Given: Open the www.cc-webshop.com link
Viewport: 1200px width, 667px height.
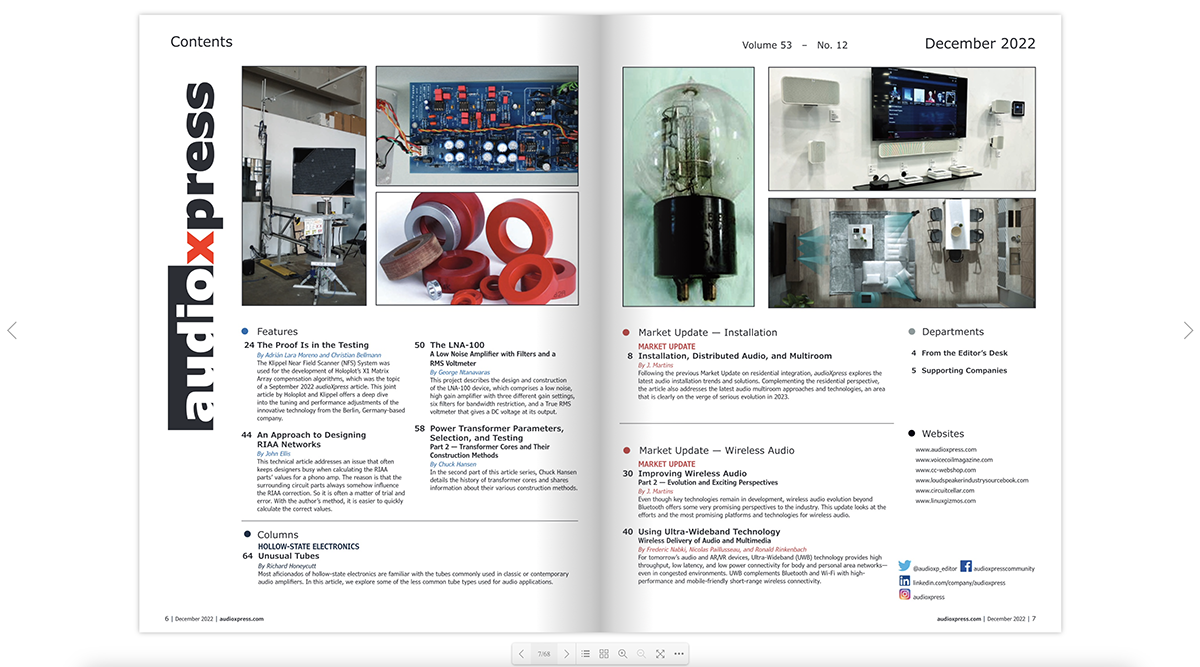Looking at the screenshot, I should [x=945, y=470].
